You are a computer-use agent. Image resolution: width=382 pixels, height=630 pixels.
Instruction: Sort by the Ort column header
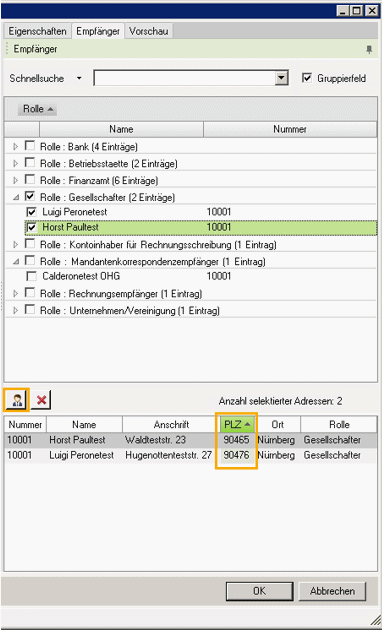tap(278, 425)
